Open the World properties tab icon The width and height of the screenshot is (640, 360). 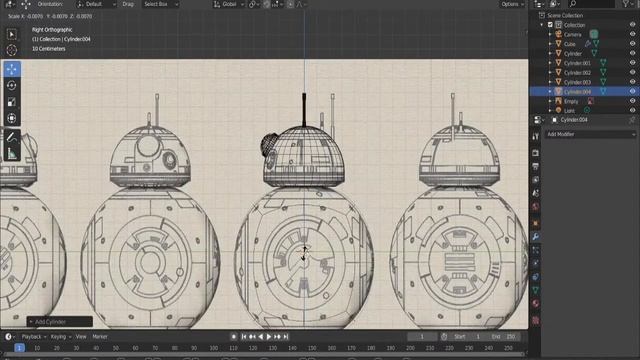(x=536, y=207)
